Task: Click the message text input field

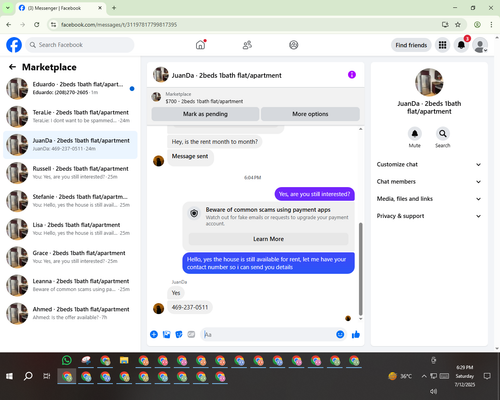Action: [x=268, y=334]
